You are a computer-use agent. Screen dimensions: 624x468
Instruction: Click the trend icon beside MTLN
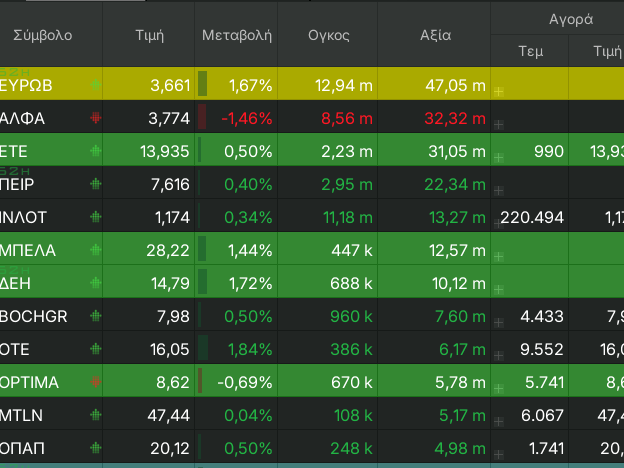(96, 414)
